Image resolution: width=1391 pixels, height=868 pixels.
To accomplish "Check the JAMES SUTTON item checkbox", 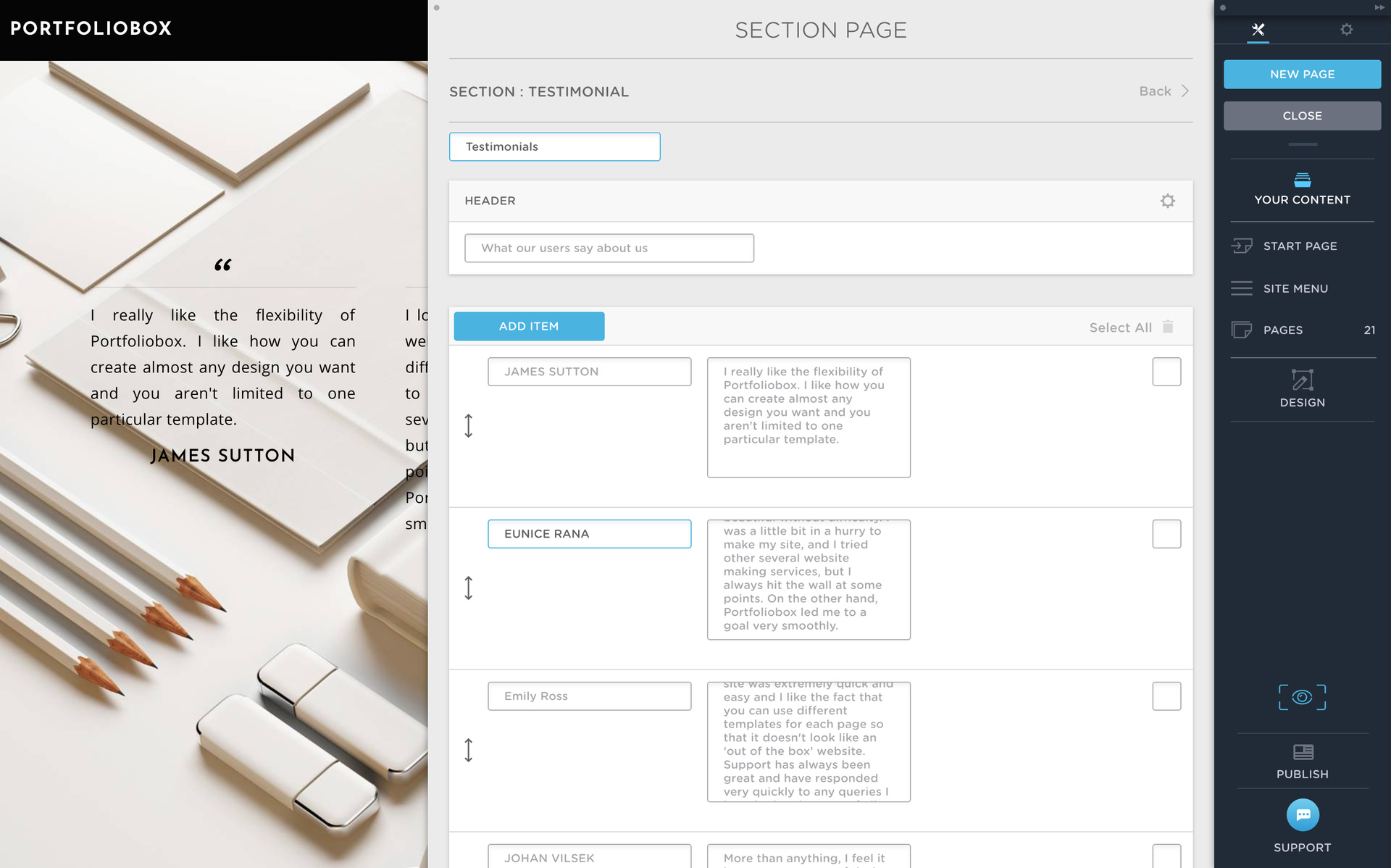I will pyautogui.click(x=1166, y=372).
